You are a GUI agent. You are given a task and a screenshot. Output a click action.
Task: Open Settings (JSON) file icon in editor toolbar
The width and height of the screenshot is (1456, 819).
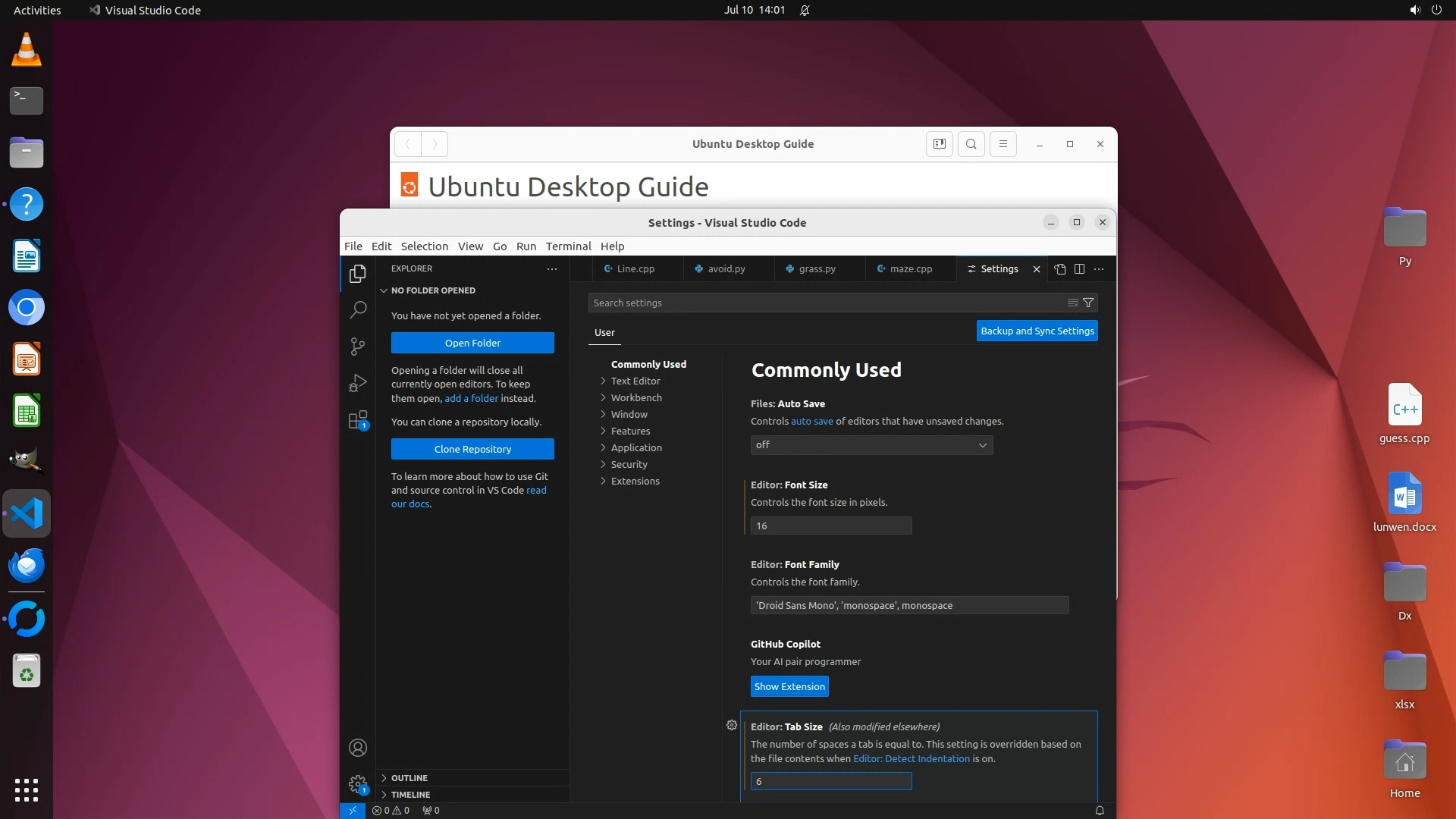(x=1060, y=269)
